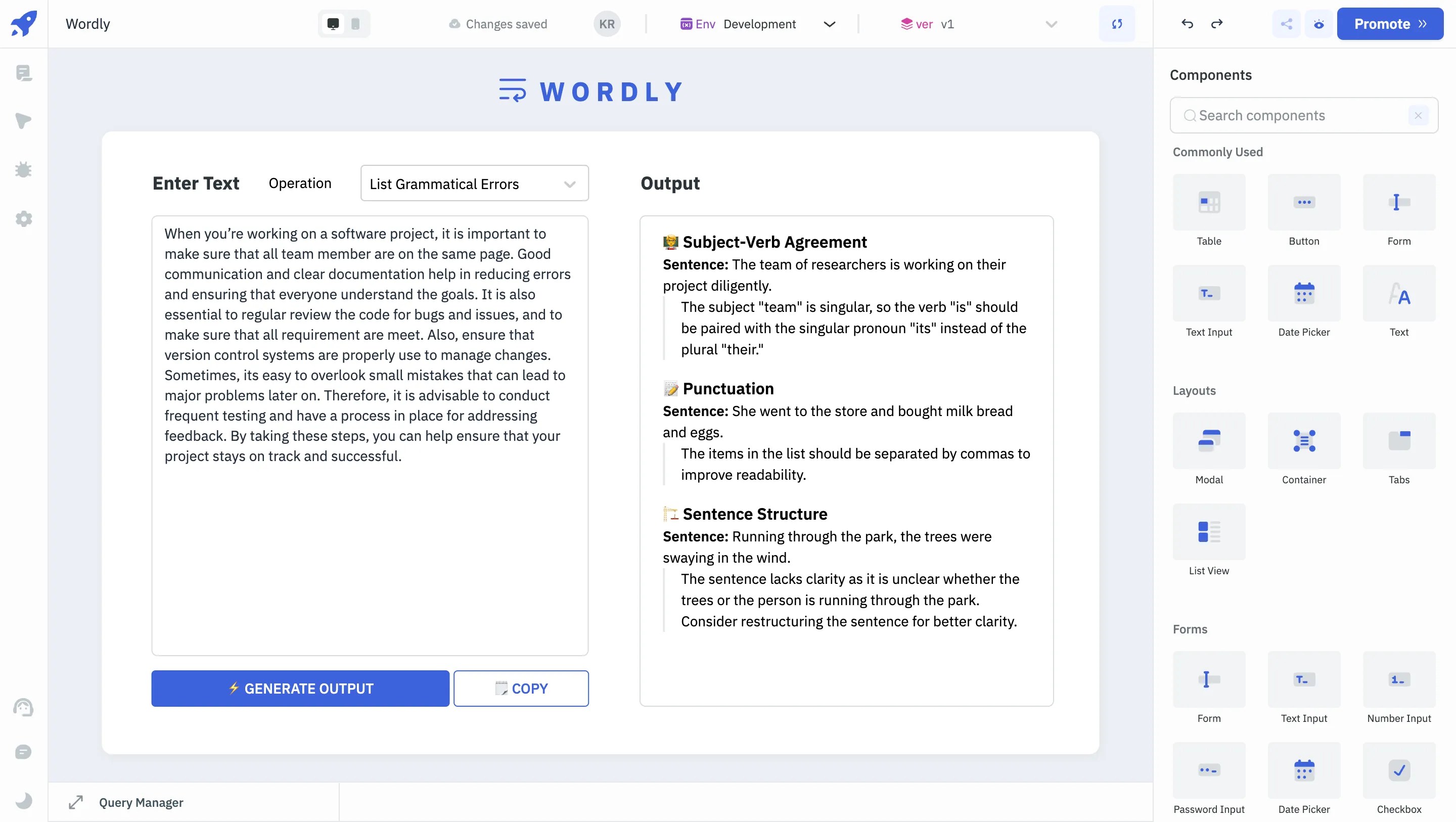Expand the v1 version dropdown
Viewport: 1456px width, 822px height.
[1051, 24]
